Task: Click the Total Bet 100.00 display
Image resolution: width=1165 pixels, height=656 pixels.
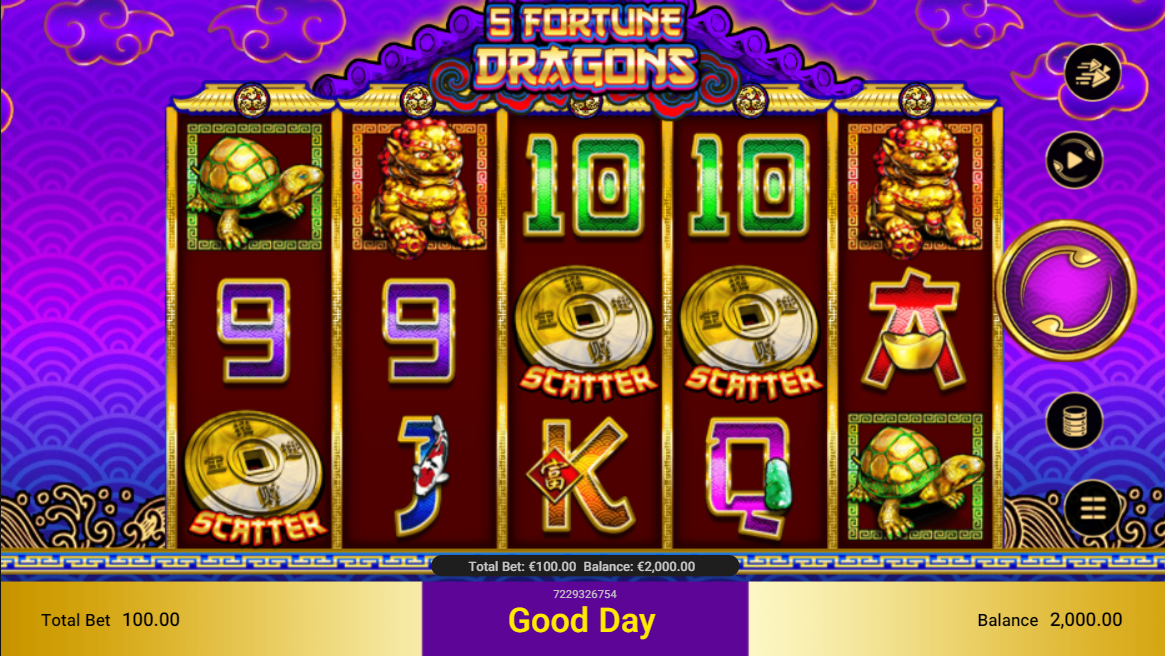Action: coord(110,620)
